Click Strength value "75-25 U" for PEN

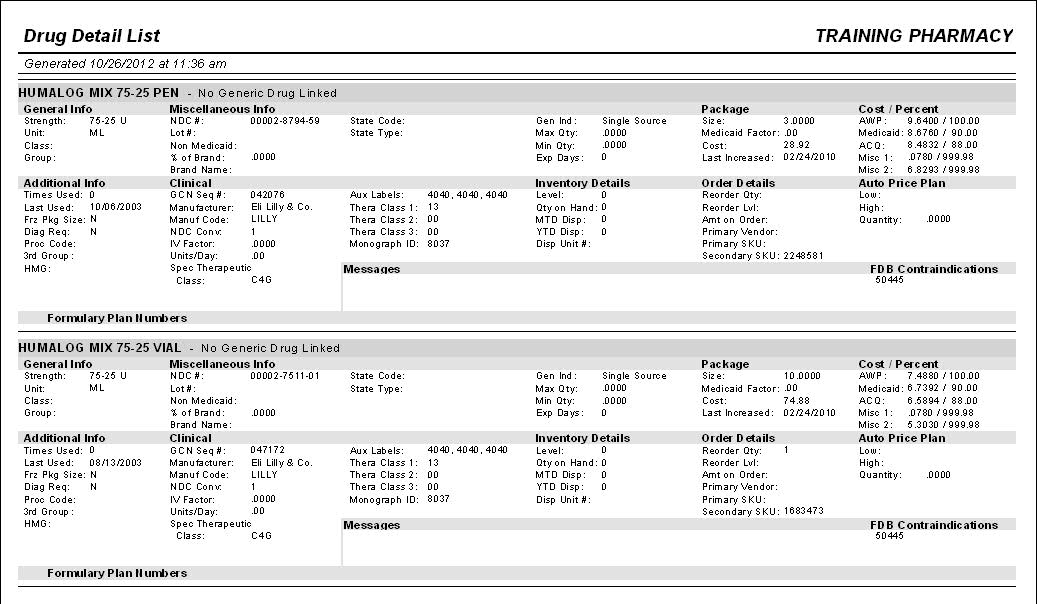(x=108, y=121)
